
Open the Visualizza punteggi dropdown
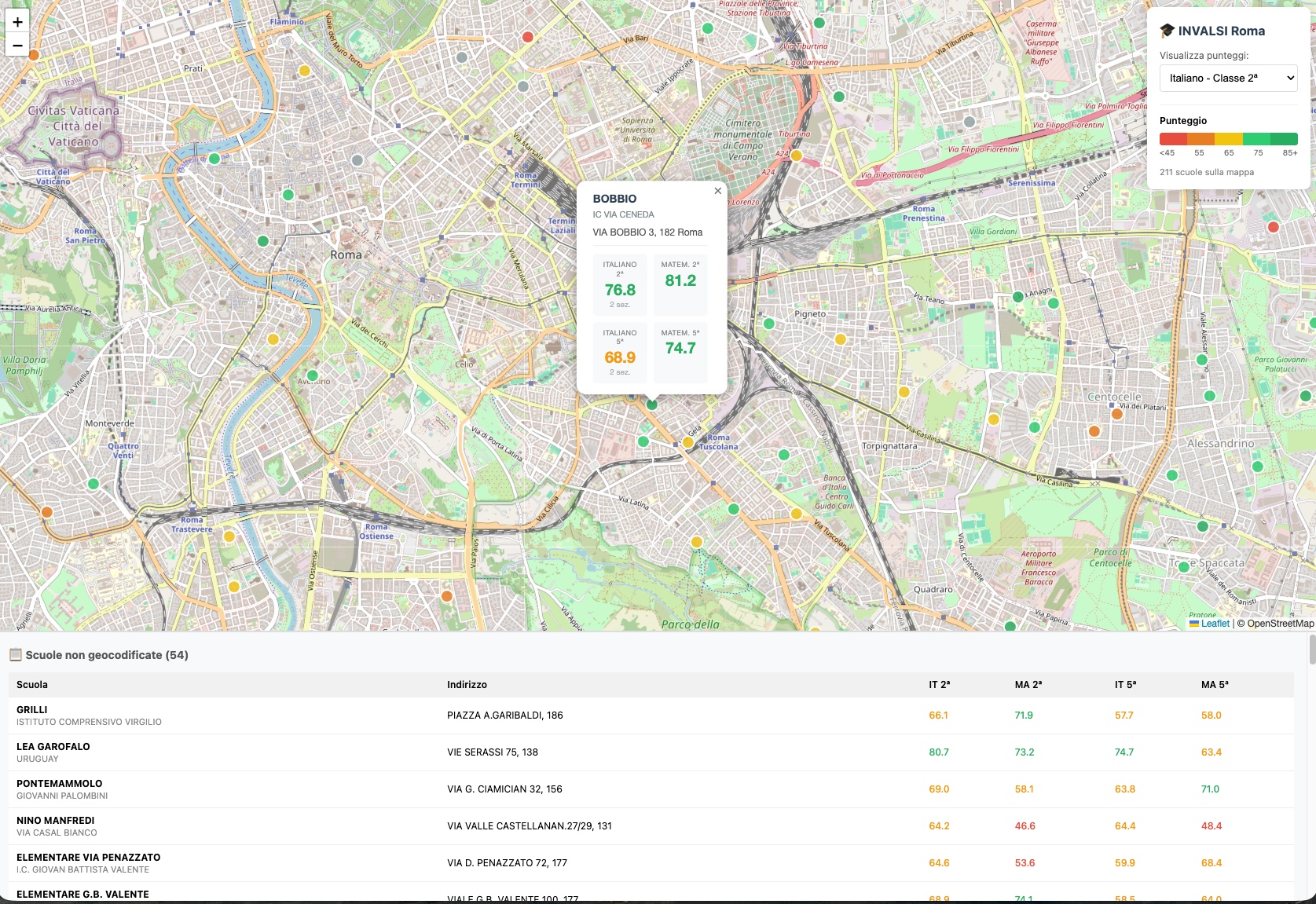(x=1228, y=78)
